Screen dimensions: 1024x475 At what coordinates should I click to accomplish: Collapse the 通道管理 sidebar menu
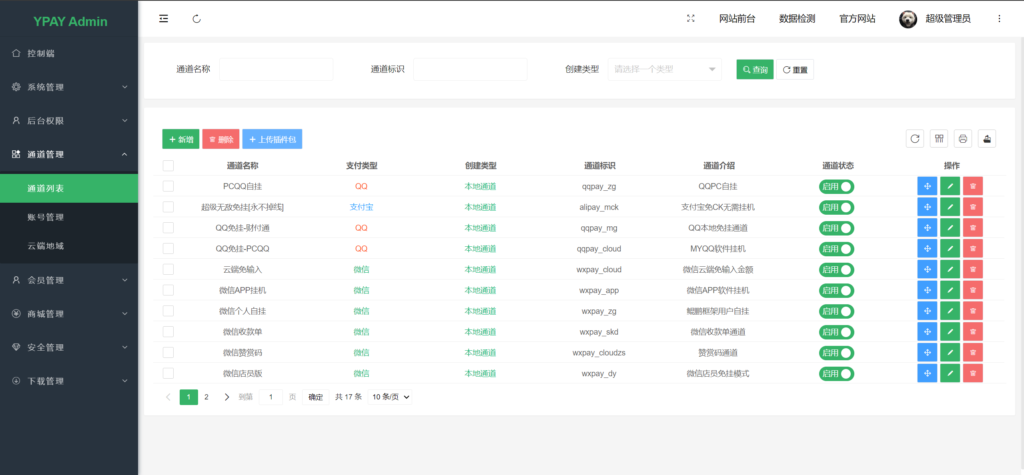click(69, 154)
